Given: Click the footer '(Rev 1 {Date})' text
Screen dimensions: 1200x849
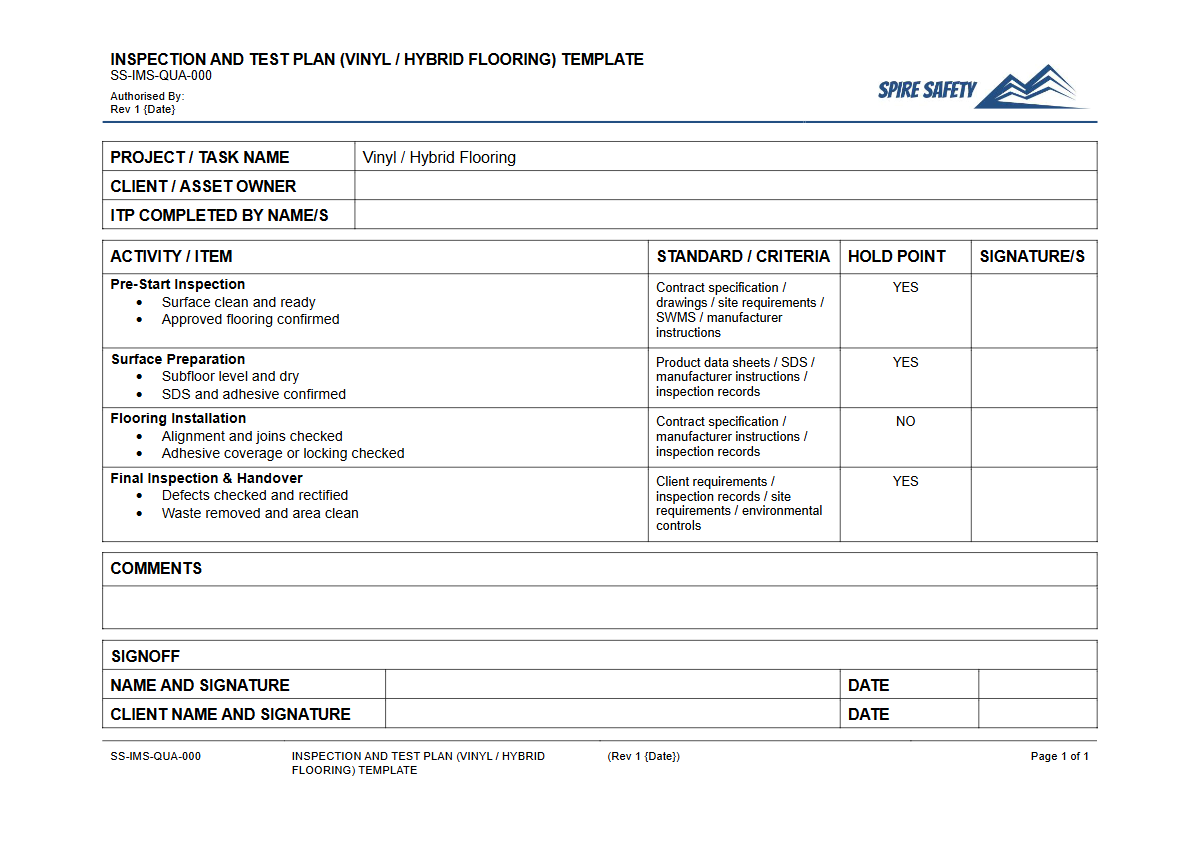Looking at the screenshot, I should (x=643, y=756).
